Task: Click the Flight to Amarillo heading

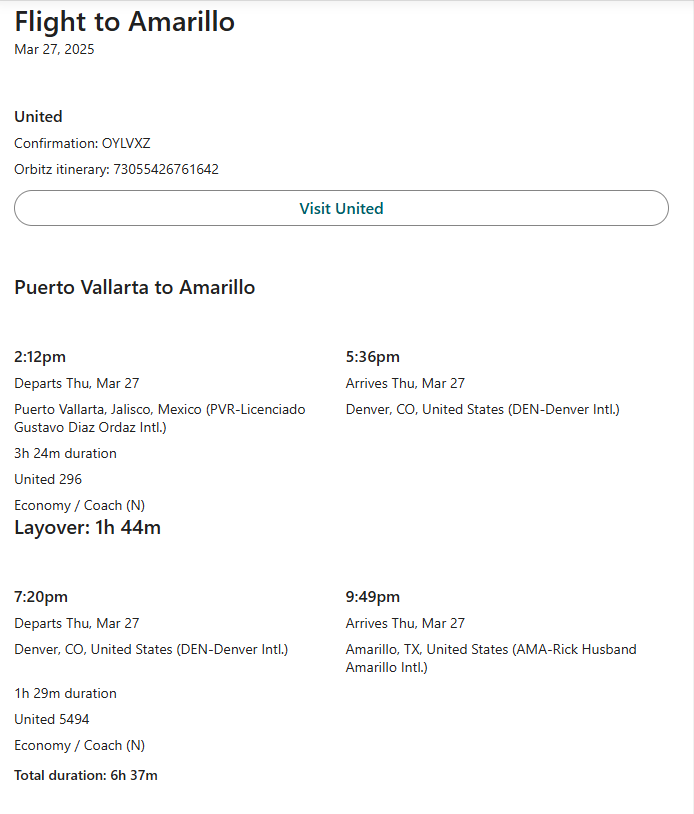Action: 125,21
